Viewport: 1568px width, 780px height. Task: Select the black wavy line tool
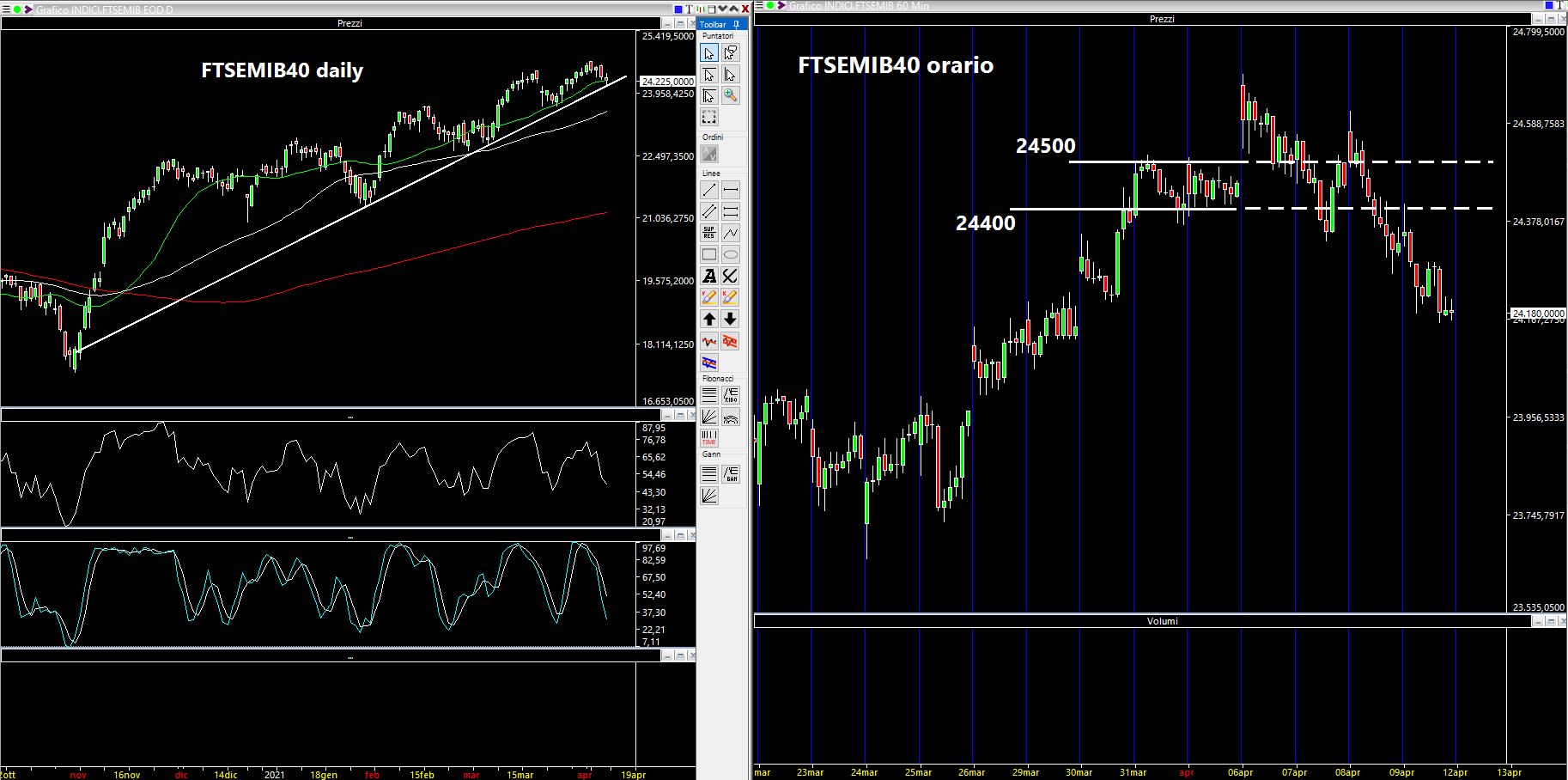709,341
